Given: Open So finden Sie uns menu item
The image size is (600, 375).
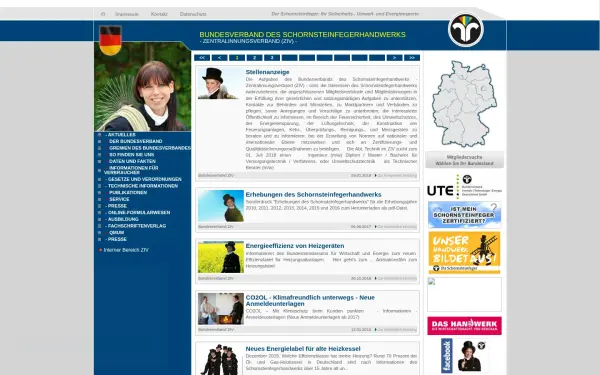Looking at the screenshot, I should coord(132,155).
